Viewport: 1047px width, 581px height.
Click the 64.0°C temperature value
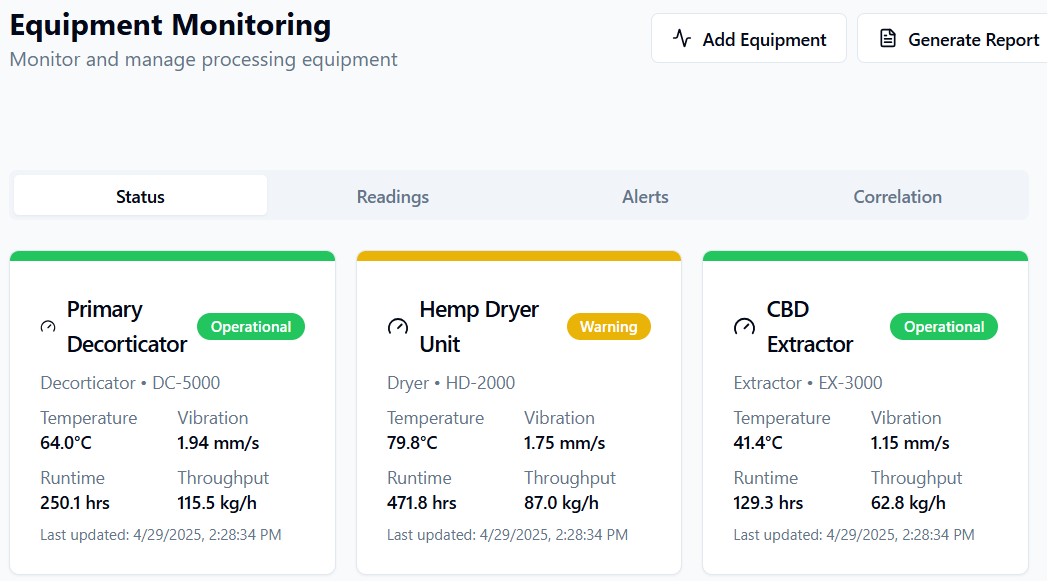pos(66,443)
